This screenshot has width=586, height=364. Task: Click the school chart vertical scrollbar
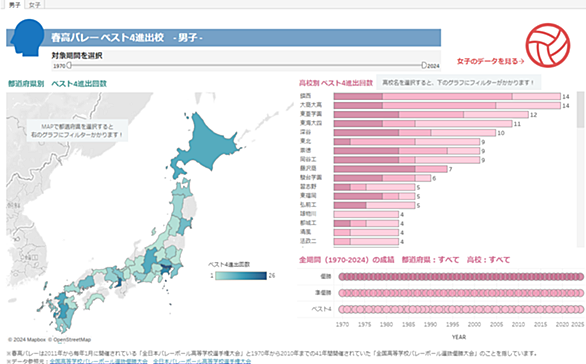click(580, 169)
